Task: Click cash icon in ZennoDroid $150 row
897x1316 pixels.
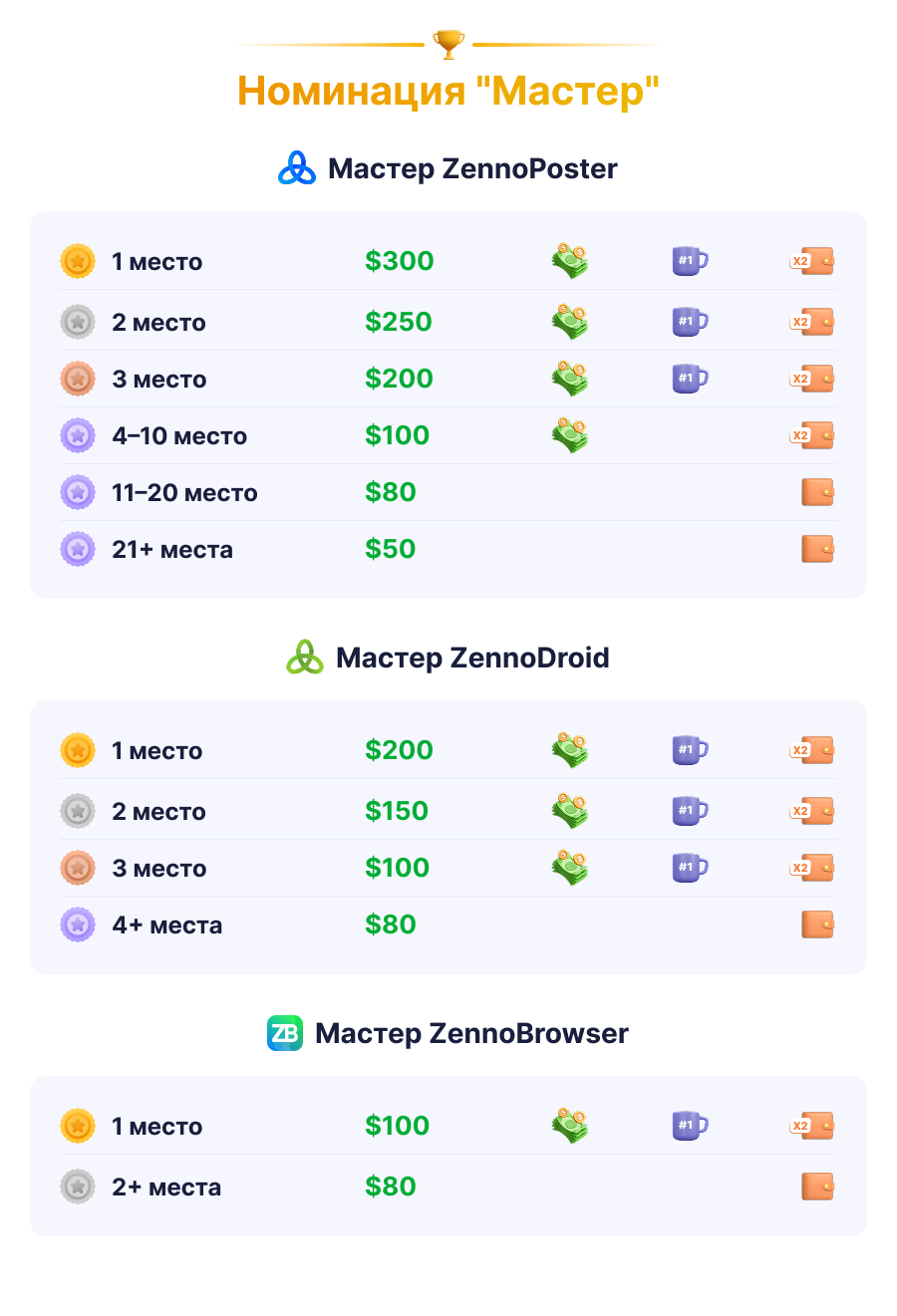Action: (570, 811)
